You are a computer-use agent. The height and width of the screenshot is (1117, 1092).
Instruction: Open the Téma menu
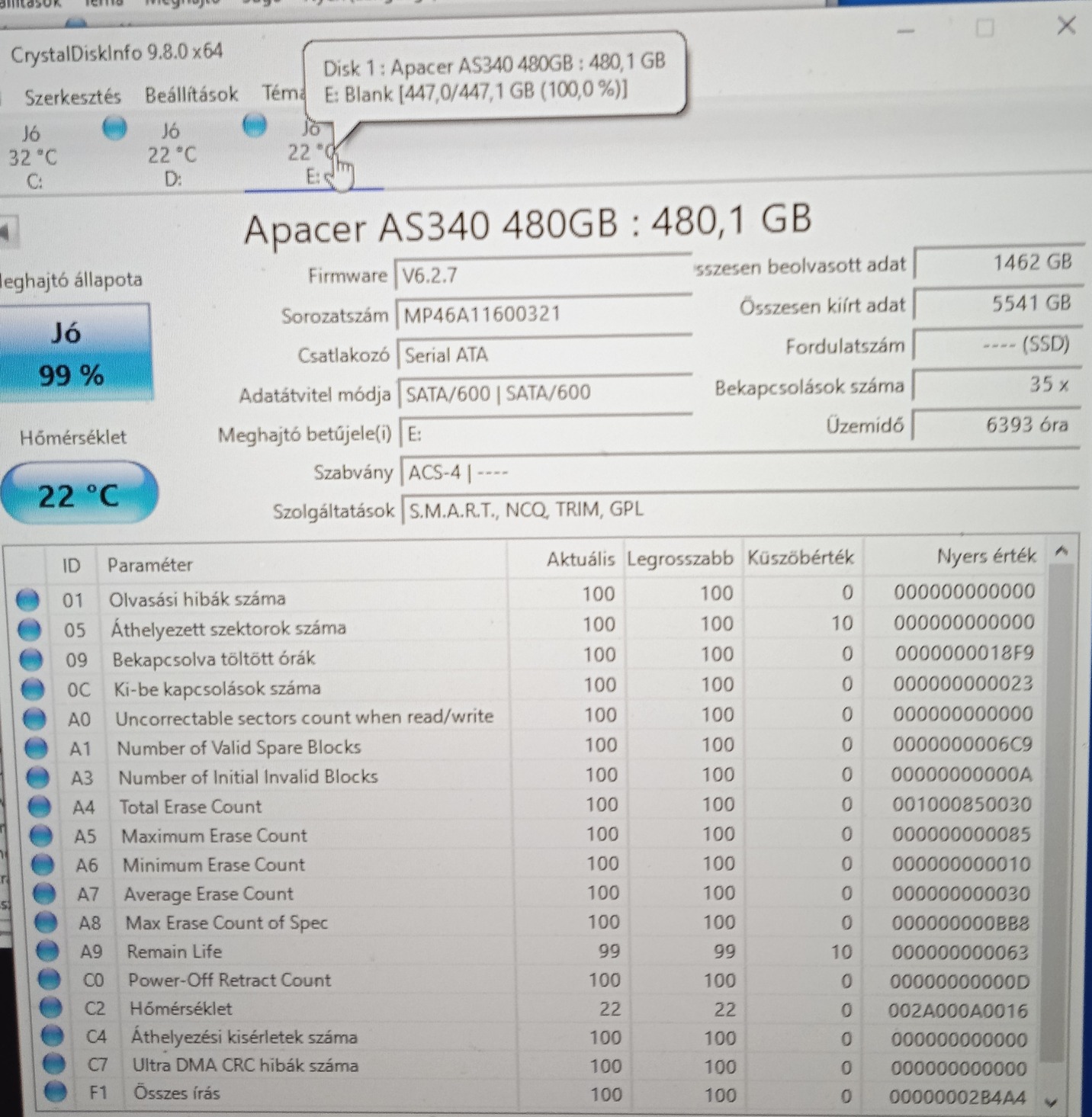pos(283,94)
